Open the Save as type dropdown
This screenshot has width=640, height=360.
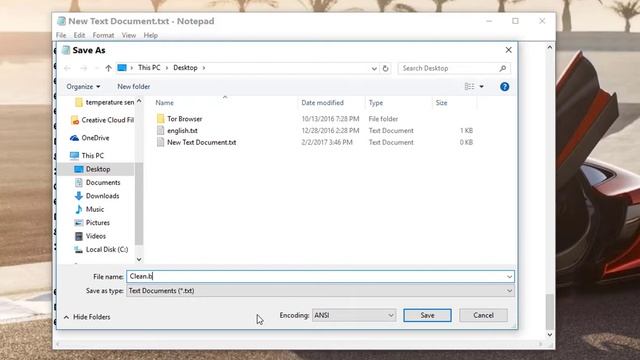[x=320, y=291]
